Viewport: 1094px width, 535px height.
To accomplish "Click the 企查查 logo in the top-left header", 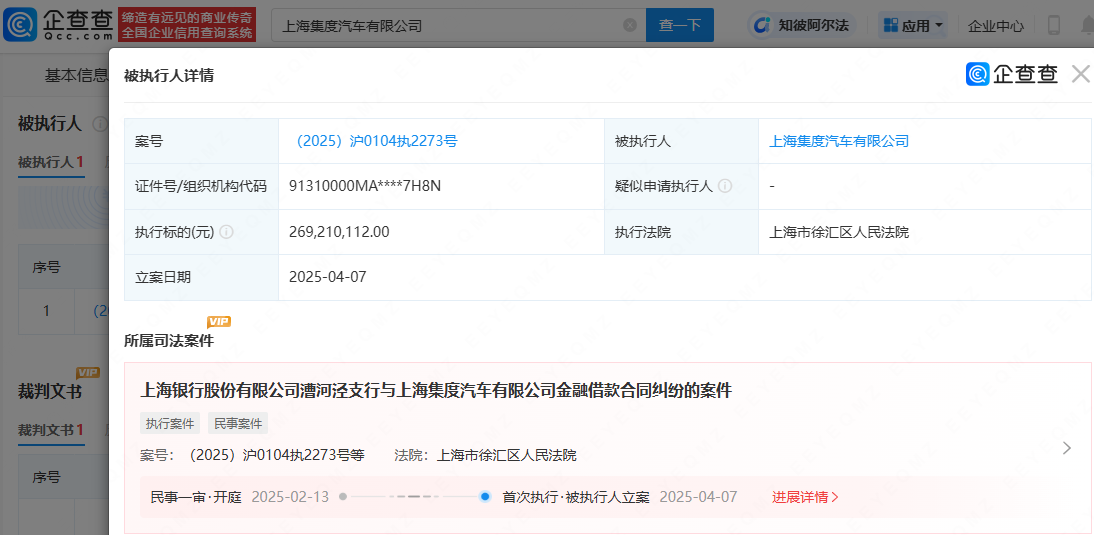I will click(x=58, y=25).
